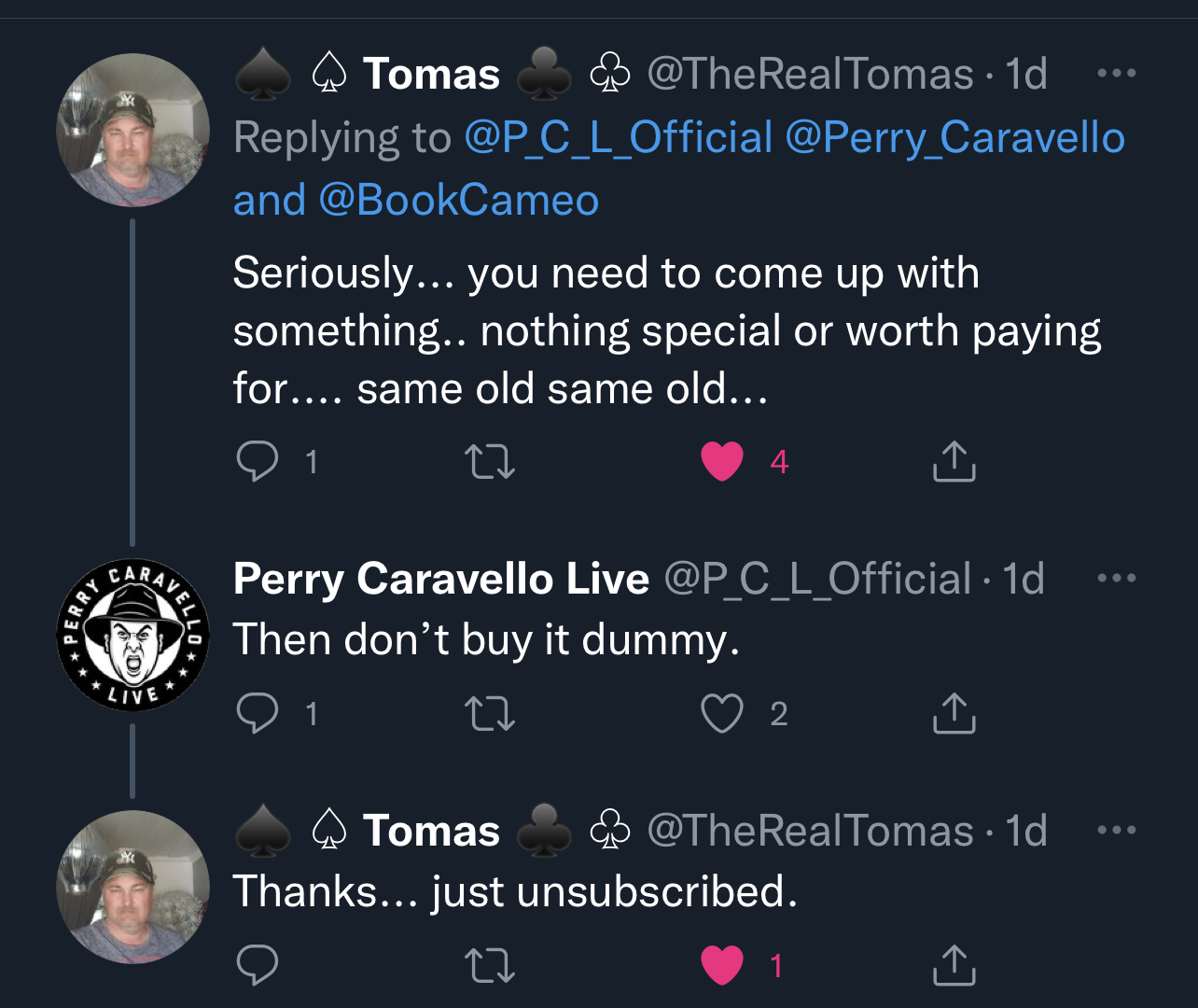Open more options on Tomas's first tweet
The image size is (1198, 1008).
1117,74
